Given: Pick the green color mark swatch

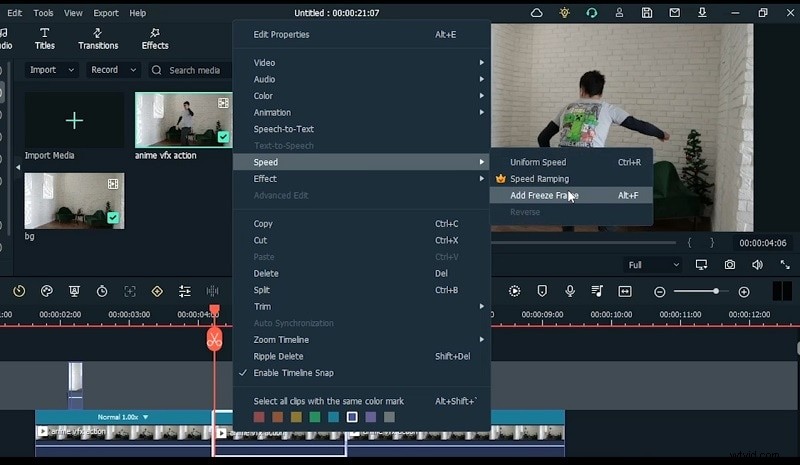Looking at the screenshot, I should [315, 417].
